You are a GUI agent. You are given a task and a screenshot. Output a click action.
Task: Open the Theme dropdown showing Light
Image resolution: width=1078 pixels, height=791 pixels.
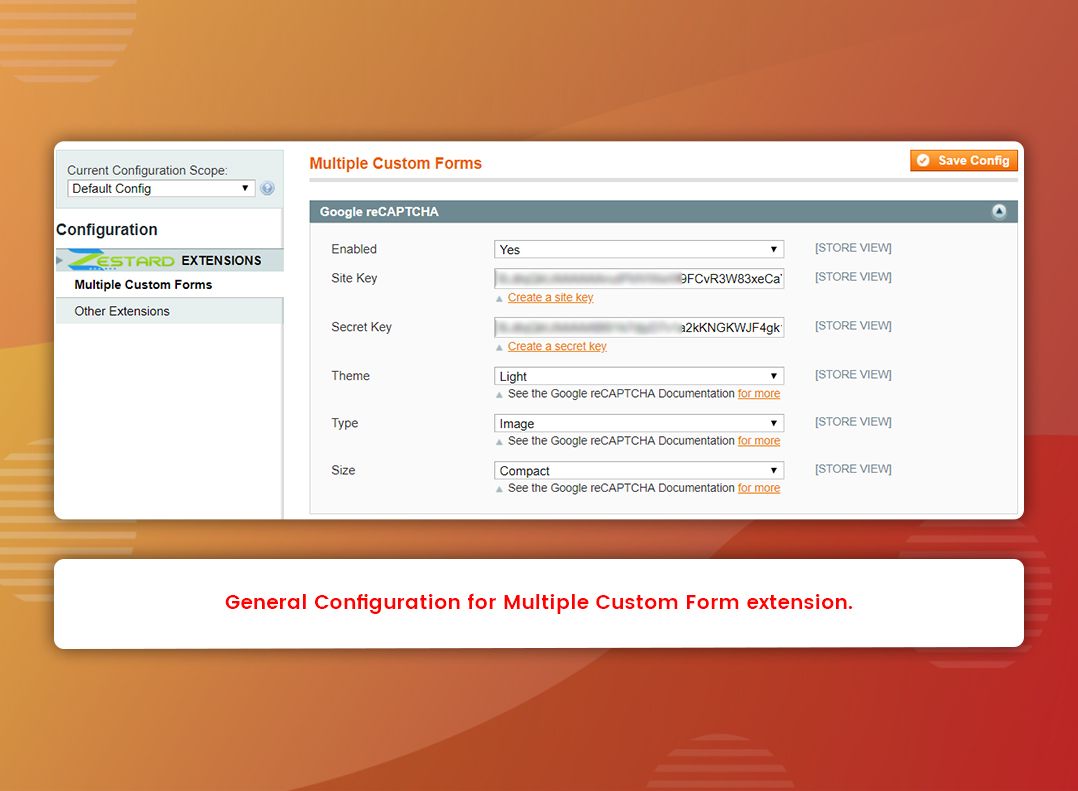[638, 375]
